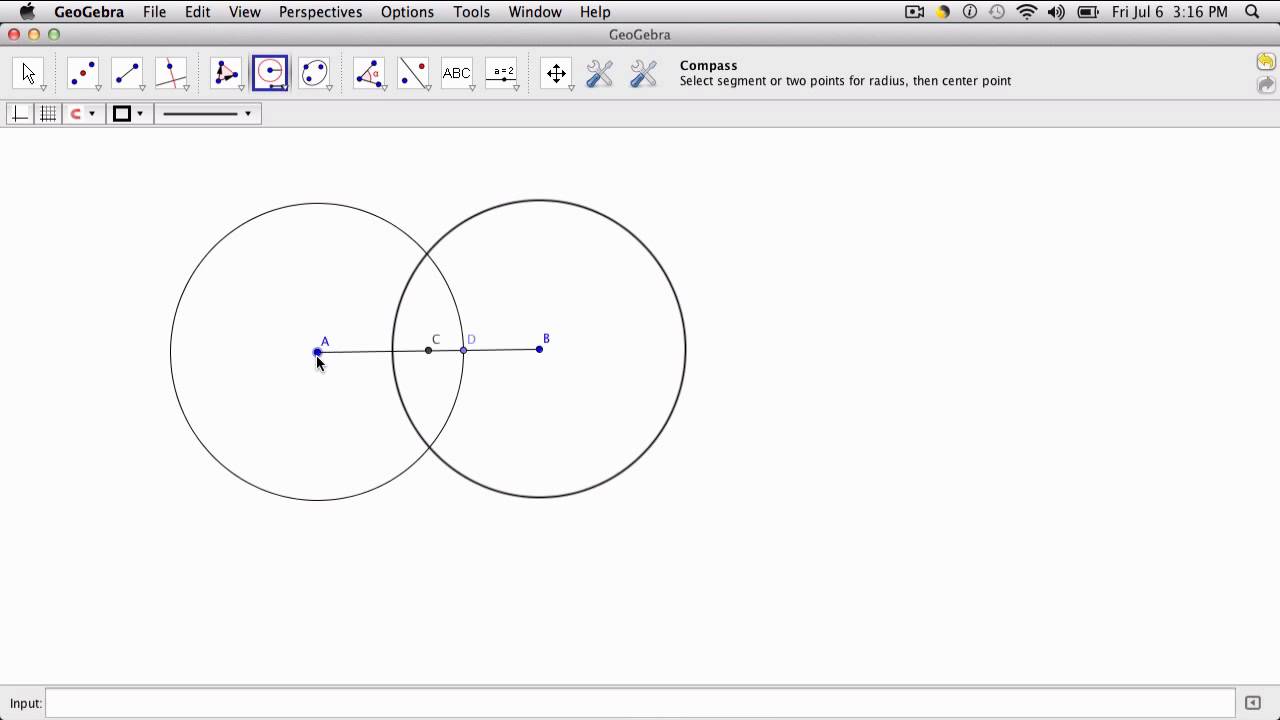This screenshot has height=720, width=1280.
Task: Open the input help button beside the Input bar
Action: pos(1252,703)
